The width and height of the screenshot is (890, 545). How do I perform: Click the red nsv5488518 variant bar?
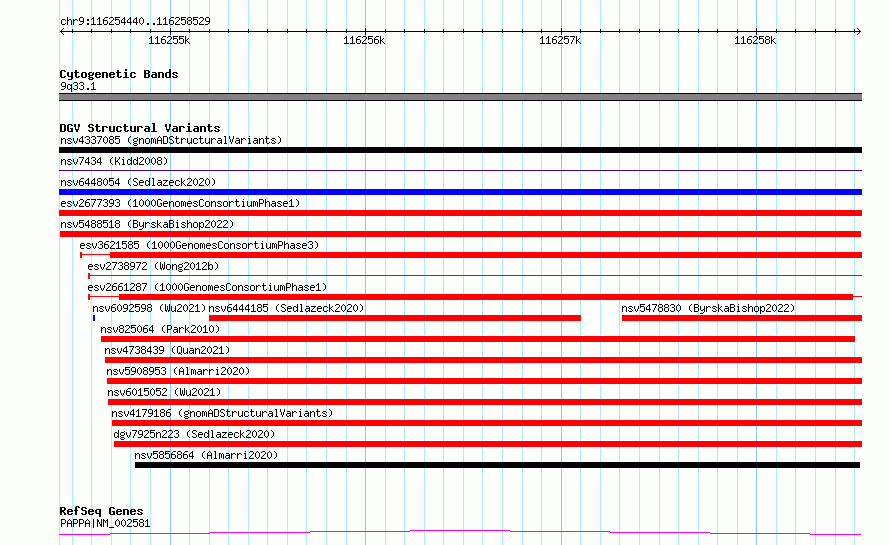pos(460,234)
